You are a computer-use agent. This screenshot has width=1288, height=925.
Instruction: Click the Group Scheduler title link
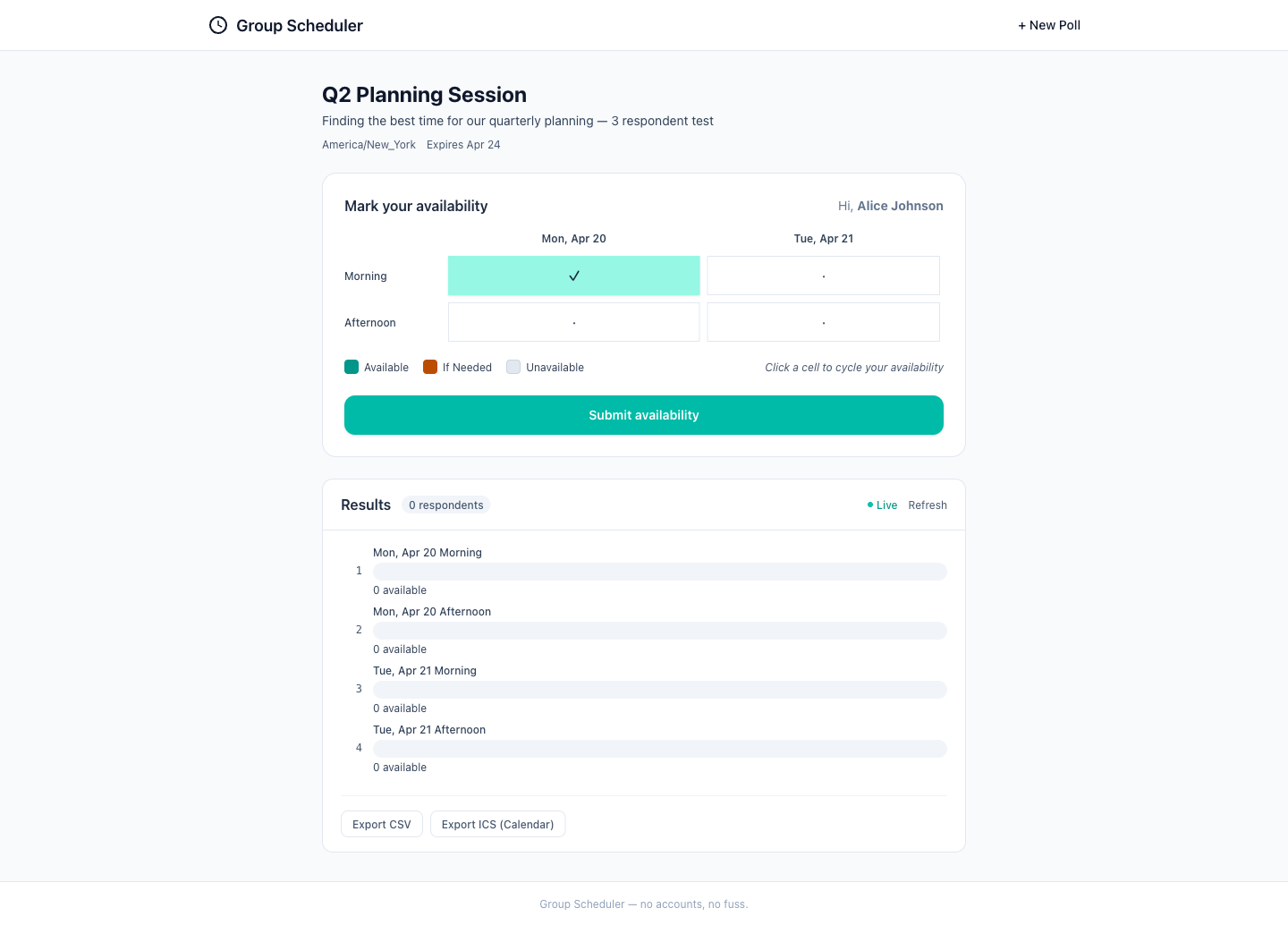tap(300, 25)
